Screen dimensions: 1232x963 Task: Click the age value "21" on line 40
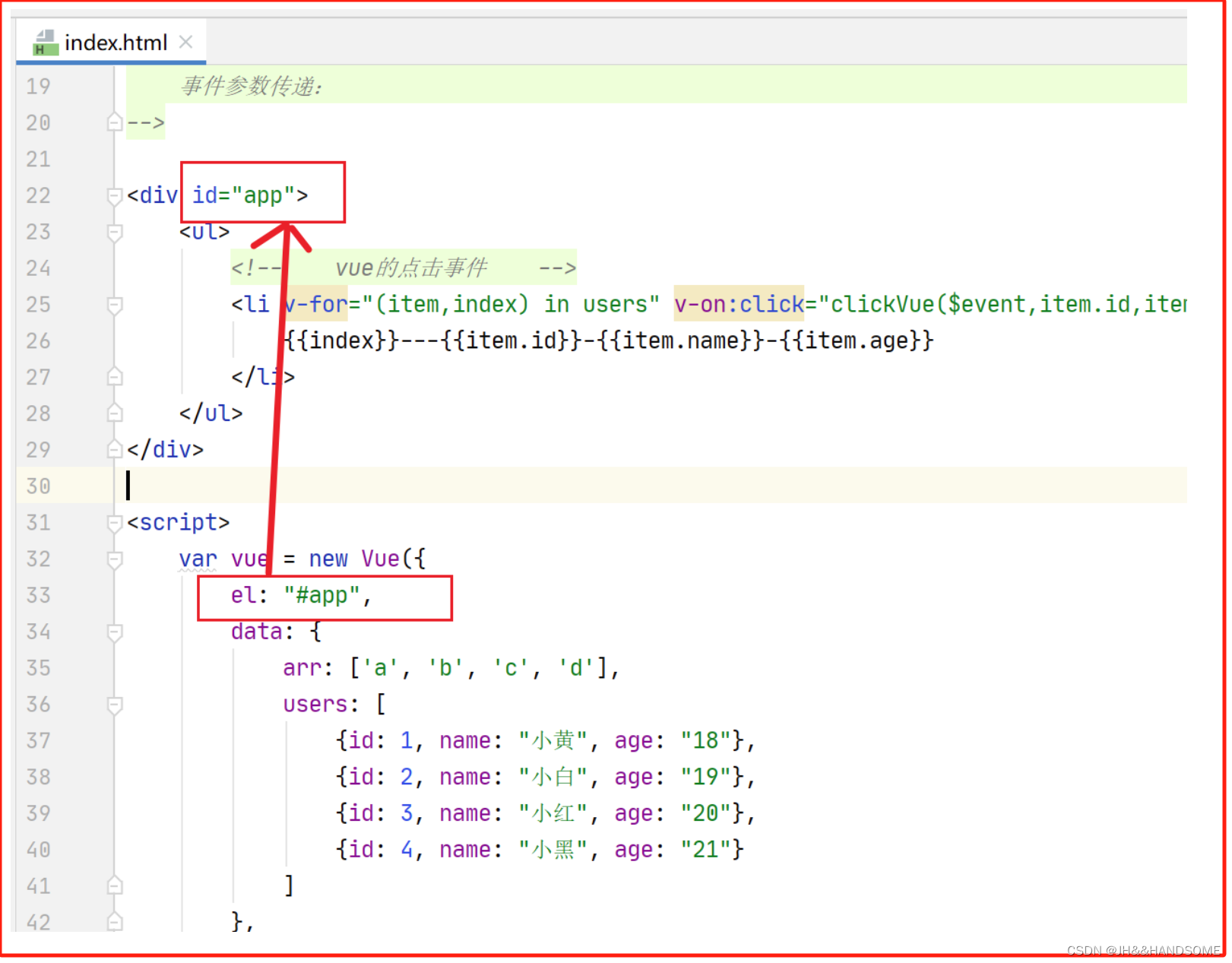706,851
